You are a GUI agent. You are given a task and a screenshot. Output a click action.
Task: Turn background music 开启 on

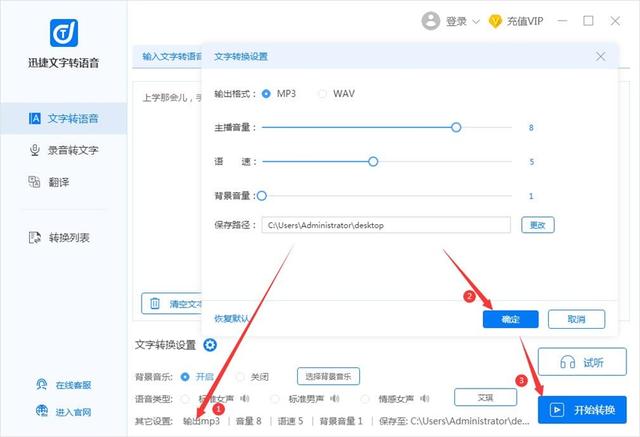point(185,377)
